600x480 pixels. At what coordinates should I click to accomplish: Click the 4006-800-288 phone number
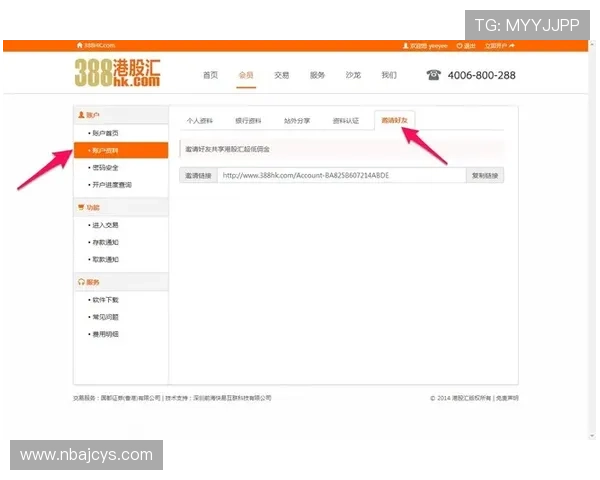482,75
